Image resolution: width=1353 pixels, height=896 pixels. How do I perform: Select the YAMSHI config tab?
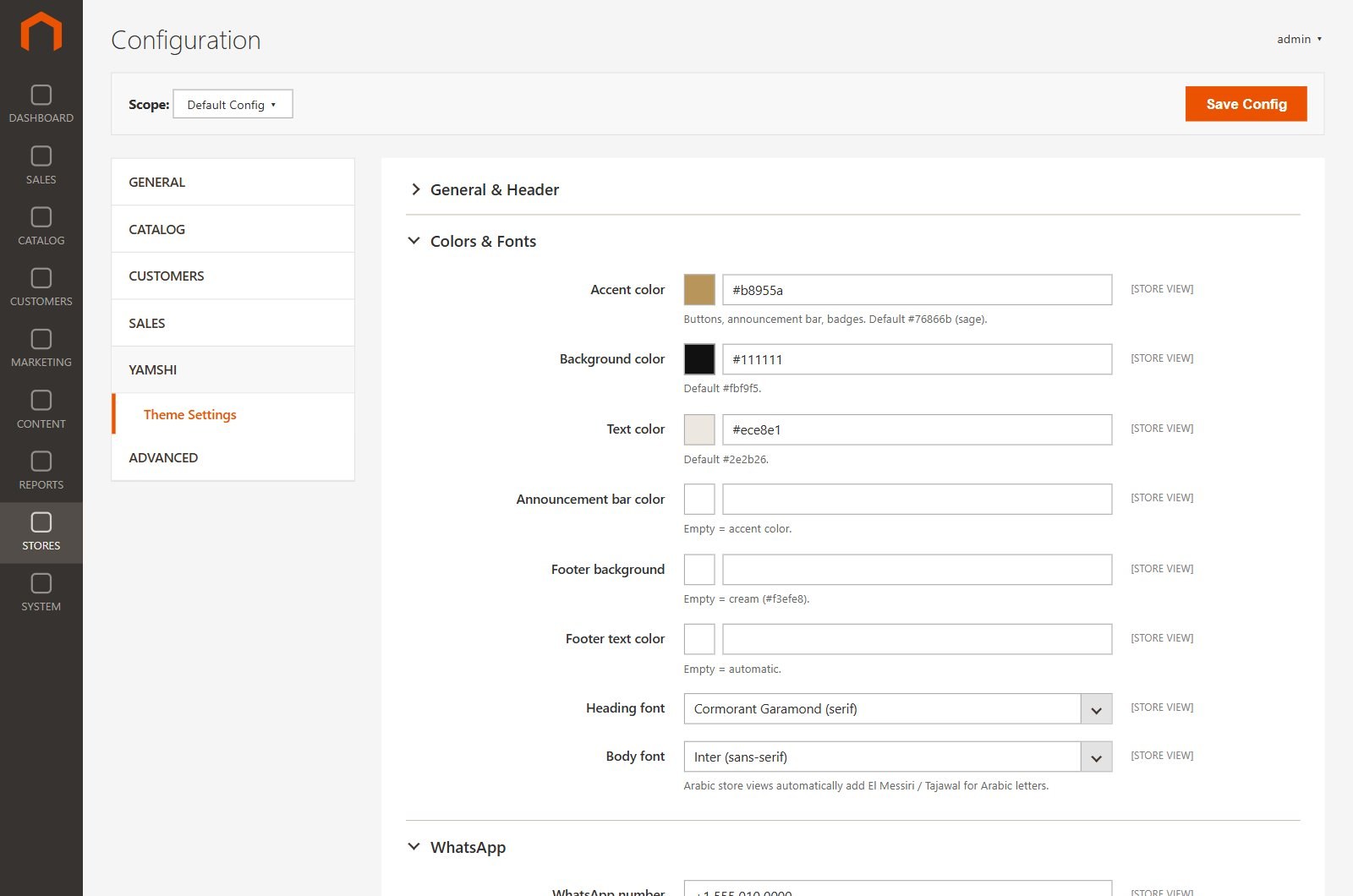point(233,369)
